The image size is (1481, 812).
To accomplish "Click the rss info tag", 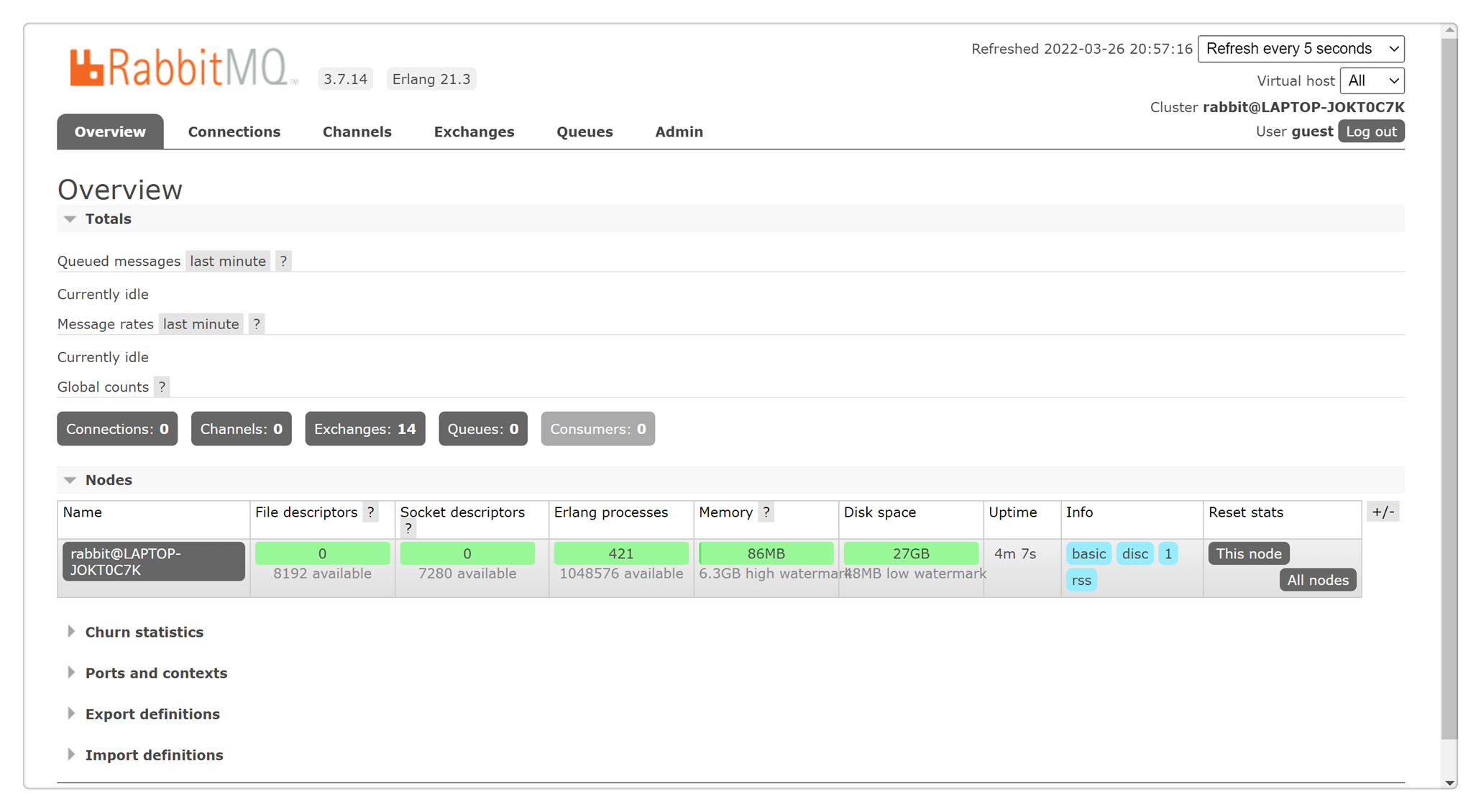I will tap(1081, 580).
